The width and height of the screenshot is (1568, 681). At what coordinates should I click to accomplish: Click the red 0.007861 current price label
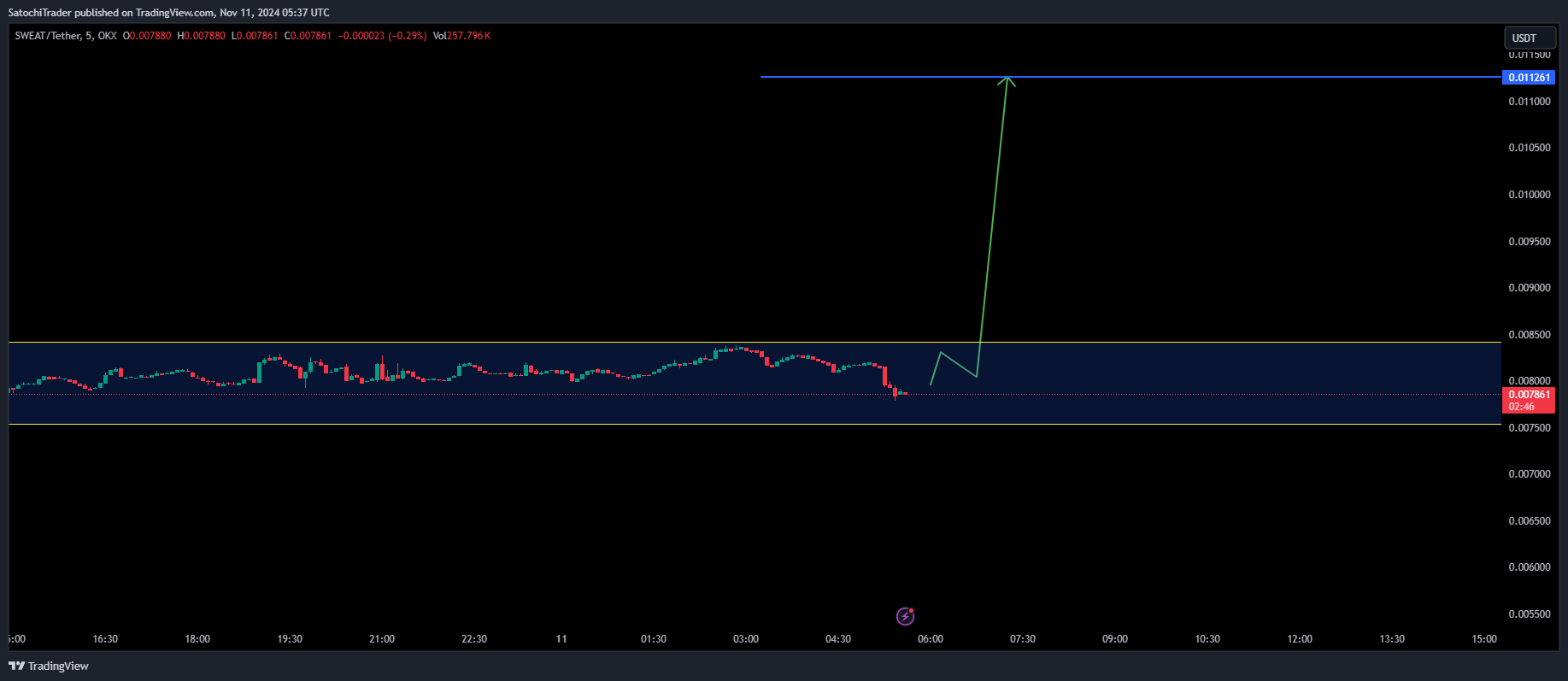(x=1529, y=400)
